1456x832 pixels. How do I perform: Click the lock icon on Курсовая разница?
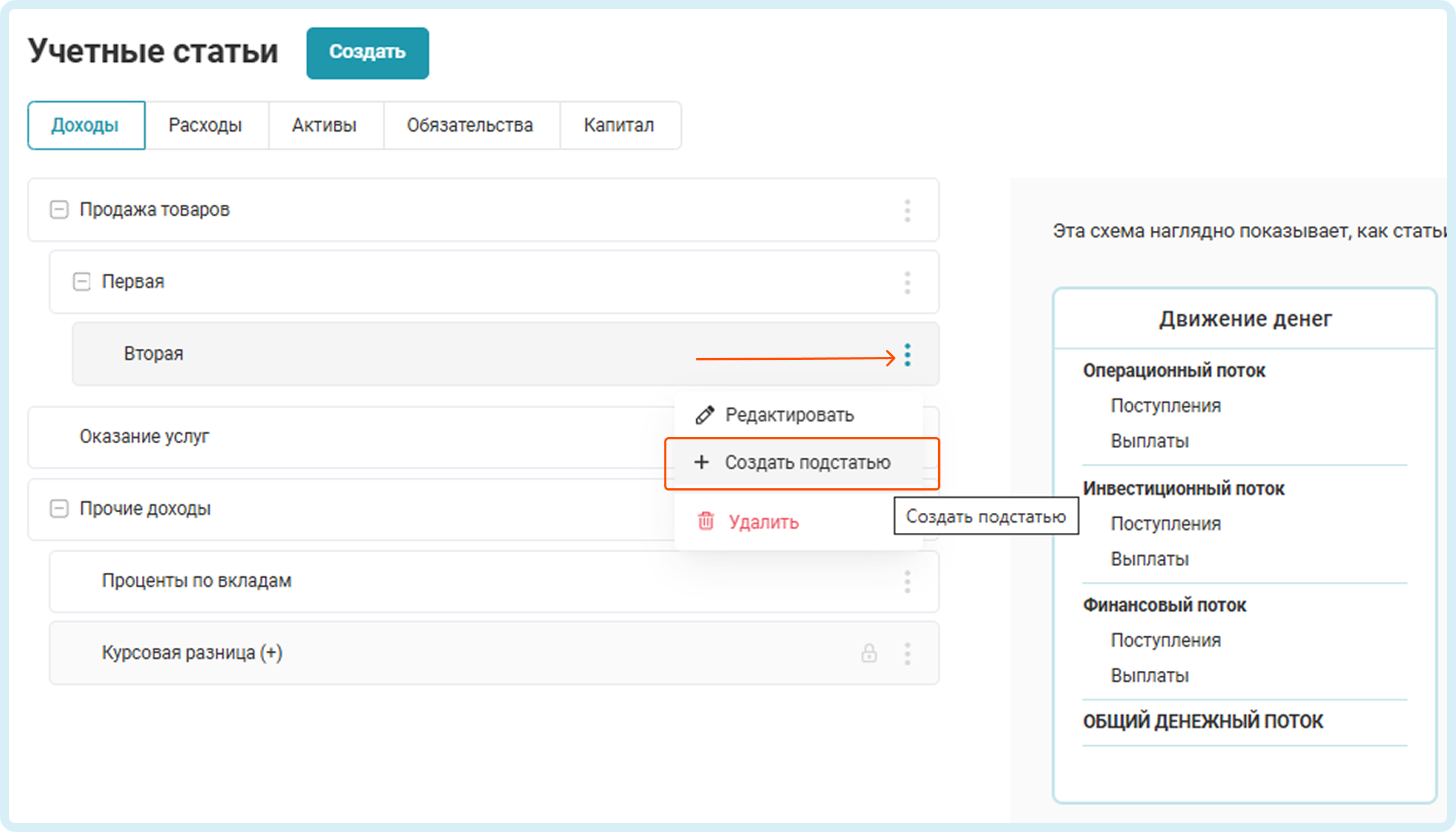click(x=869, y=653)
